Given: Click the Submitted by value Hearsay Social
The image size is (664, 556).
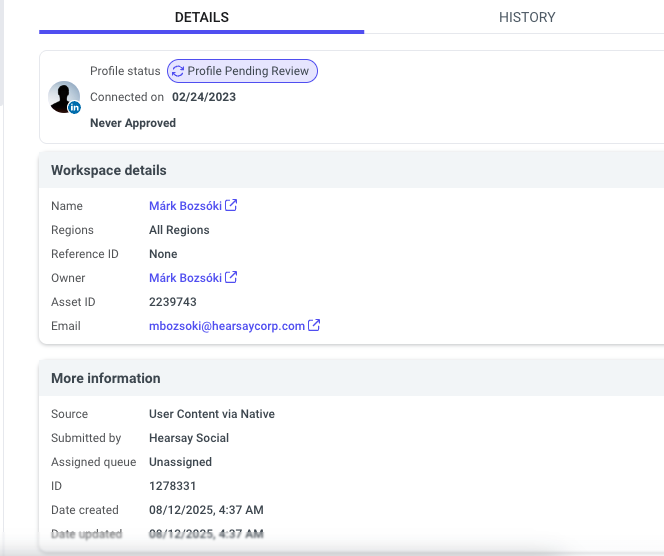Looking at the screenshot, I should tap(189, 438).
